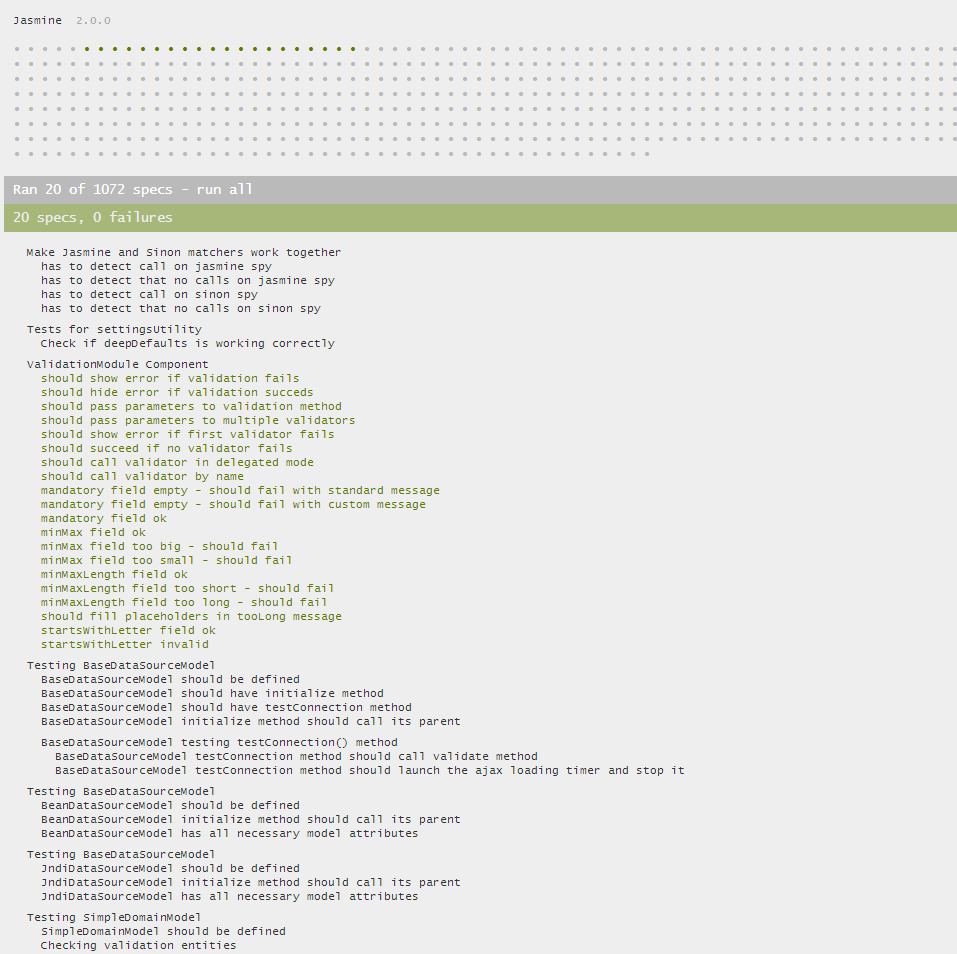Click the first green passed-spec dot
This screenshot has width=957, height=954.
(x=88, y=48)
